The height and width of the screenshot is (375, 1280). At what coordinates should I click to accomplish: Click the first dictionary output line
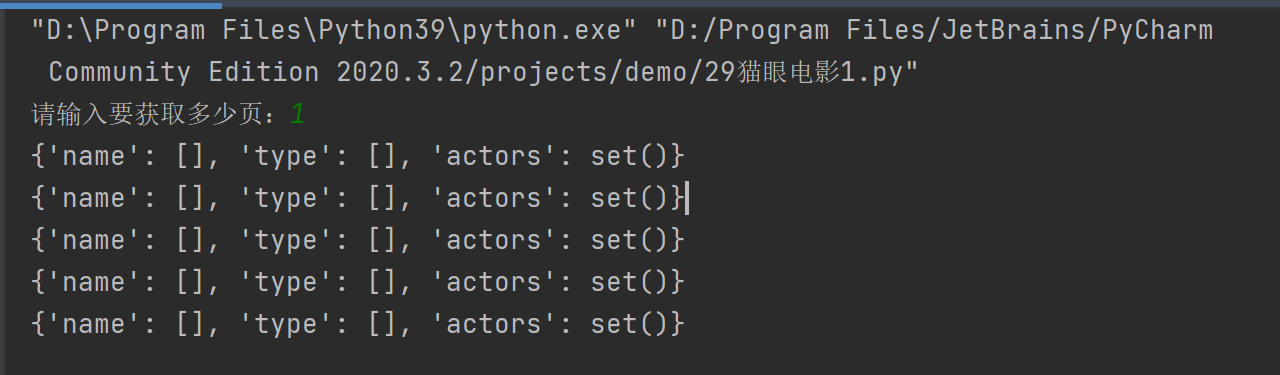[x=359, y=156]
